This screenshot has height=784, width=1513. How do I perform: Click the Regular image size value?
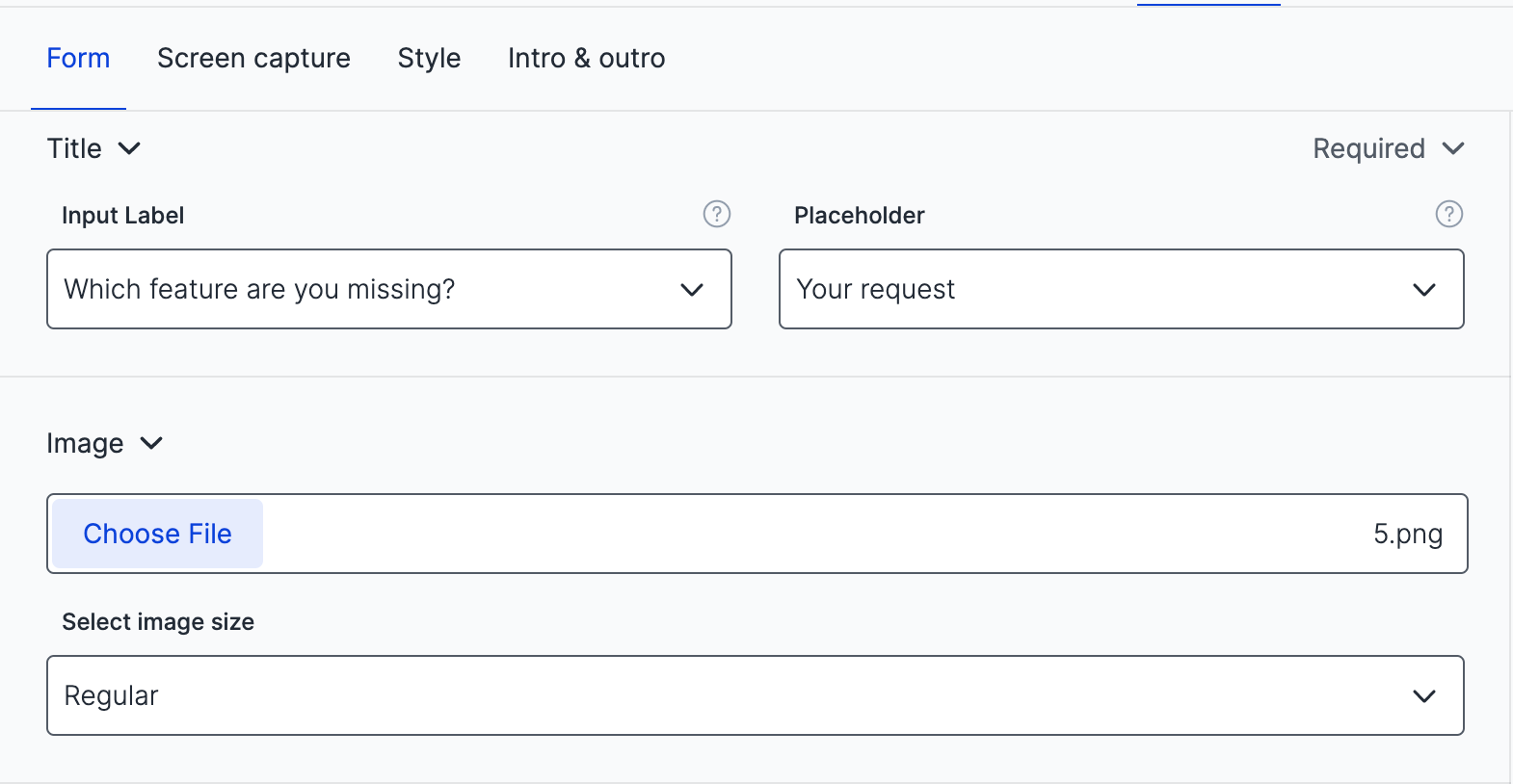(x=111, y=696)
